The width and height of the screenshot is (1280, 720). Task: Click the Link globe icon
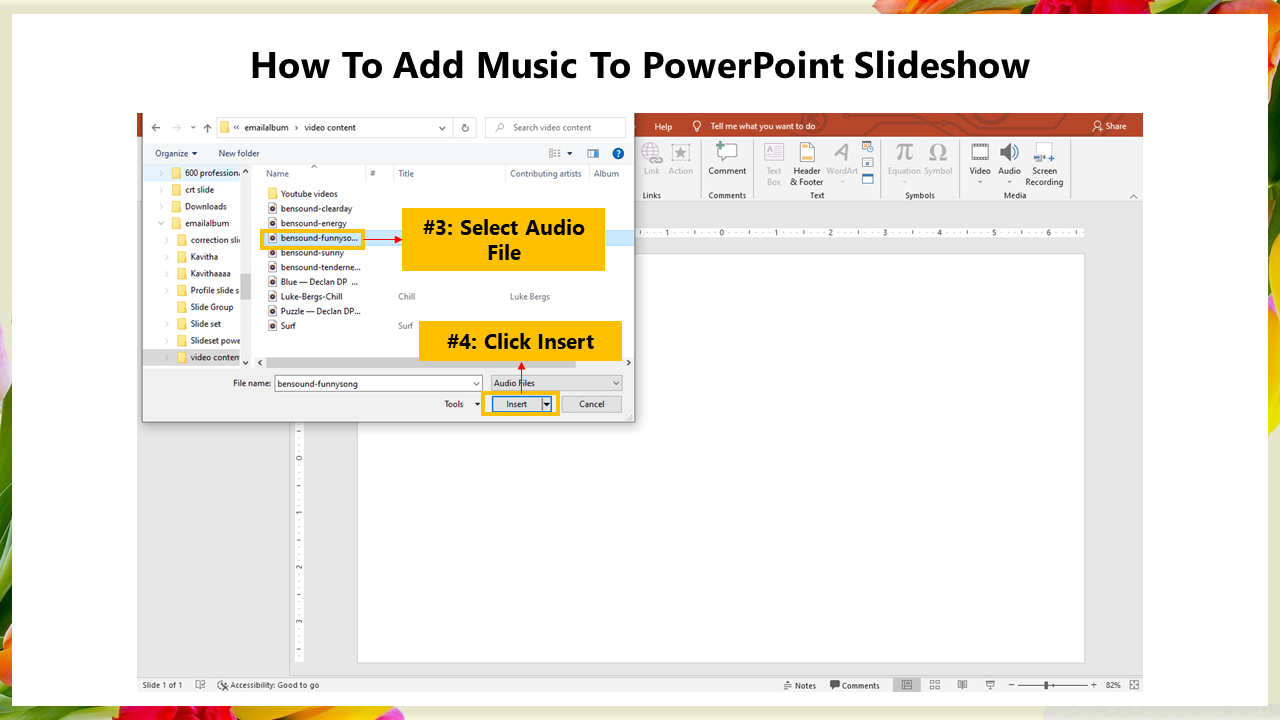[652, 152]
